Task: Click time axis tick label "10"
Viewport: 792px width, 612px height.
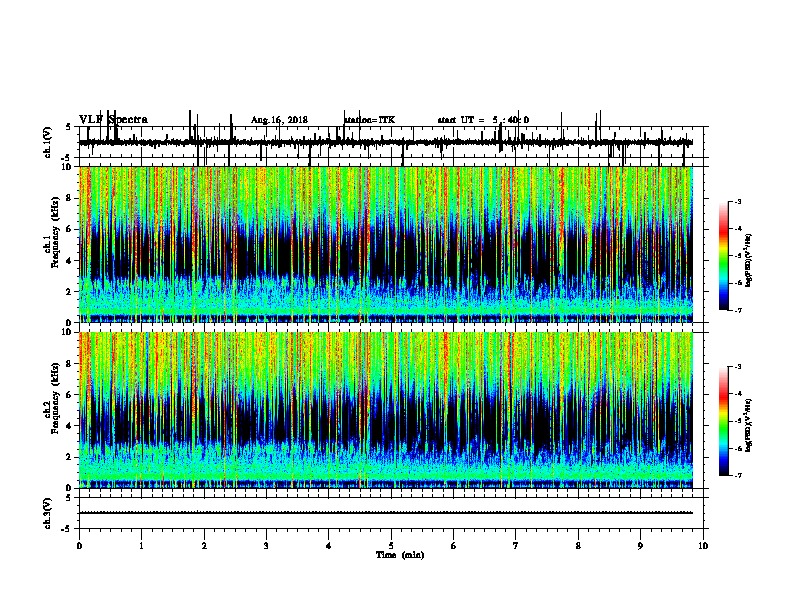Action: [x=703, y=546]
